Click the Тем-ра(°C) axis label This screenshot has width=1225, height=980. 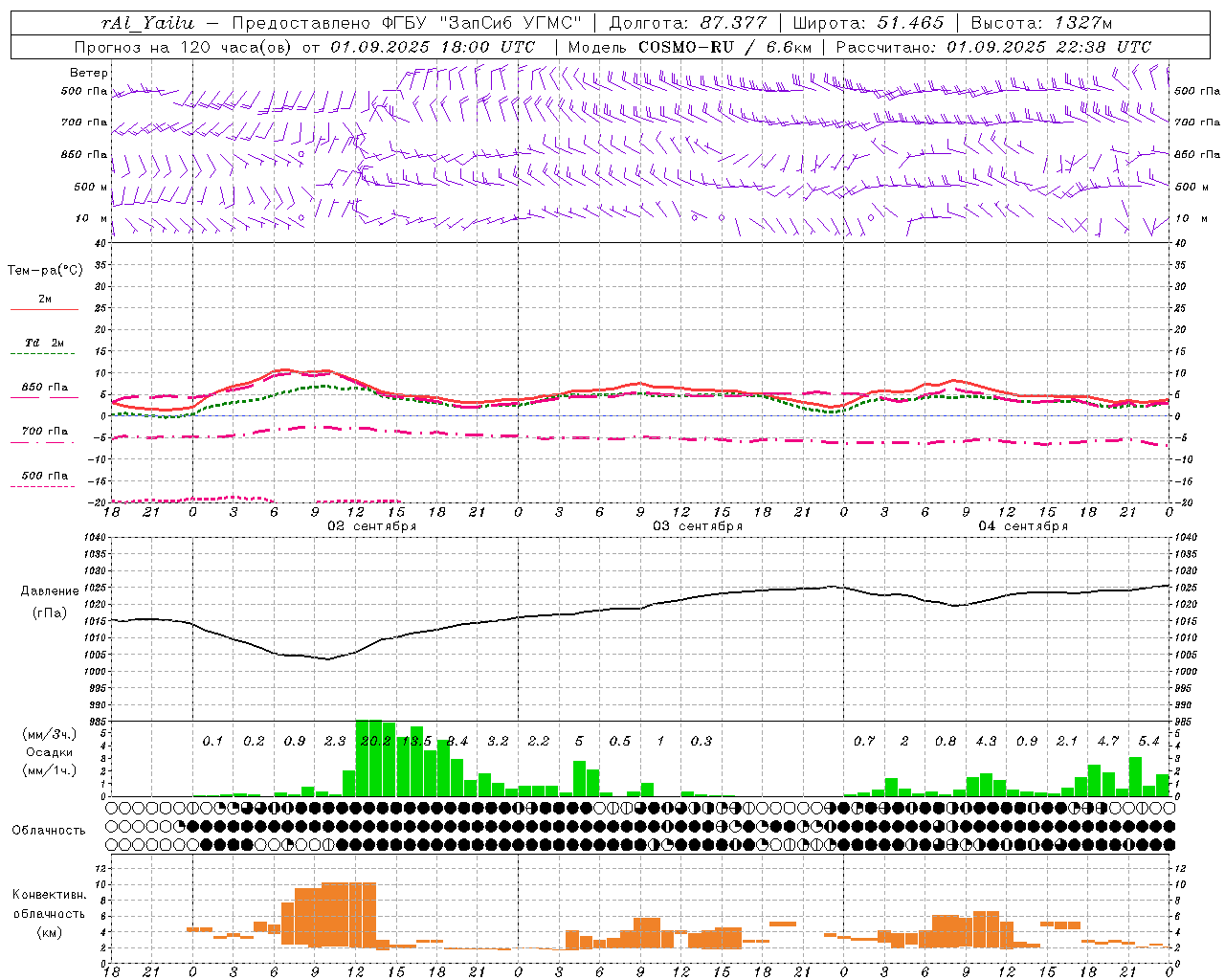click(x=45, y=271)
